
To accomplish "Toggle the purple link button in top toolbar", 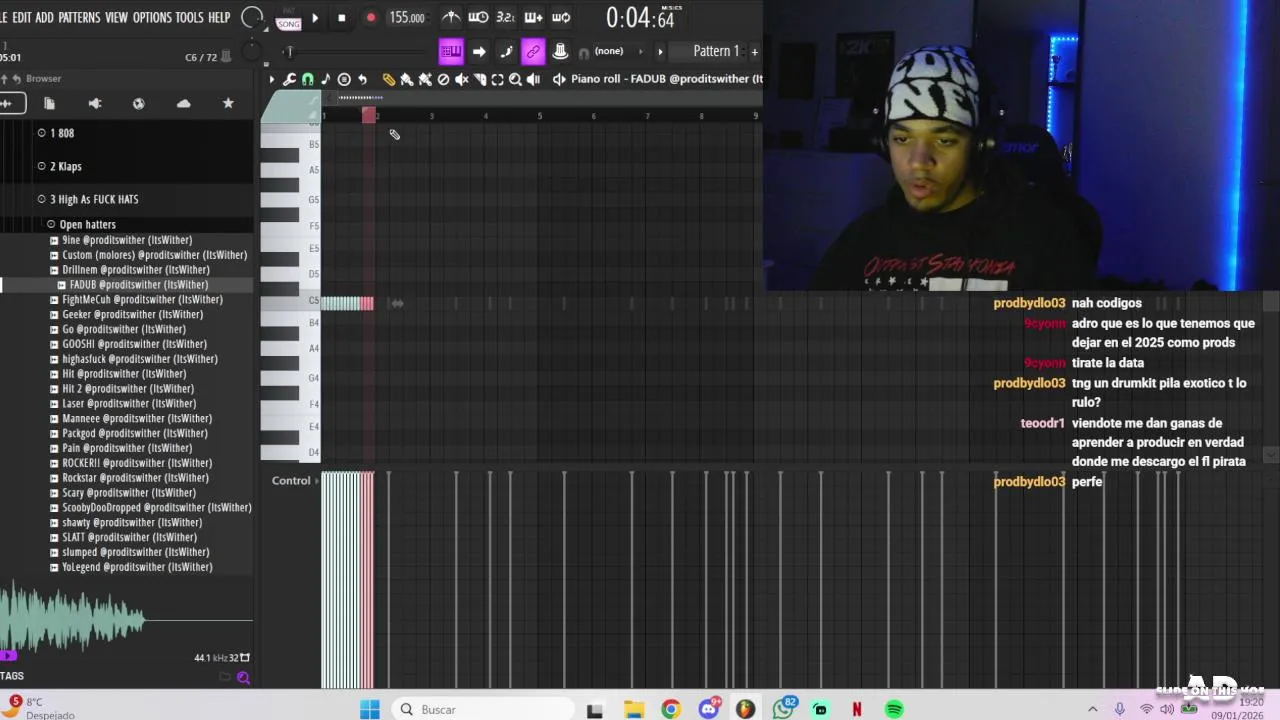I will pos(533,52).
